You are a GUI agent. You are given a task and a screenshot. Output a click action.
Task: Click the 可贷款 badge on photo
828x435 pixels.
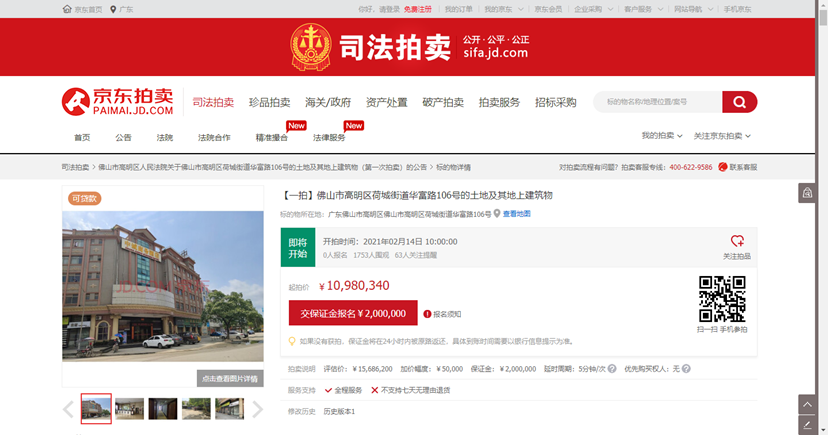[x=84, y=198]
